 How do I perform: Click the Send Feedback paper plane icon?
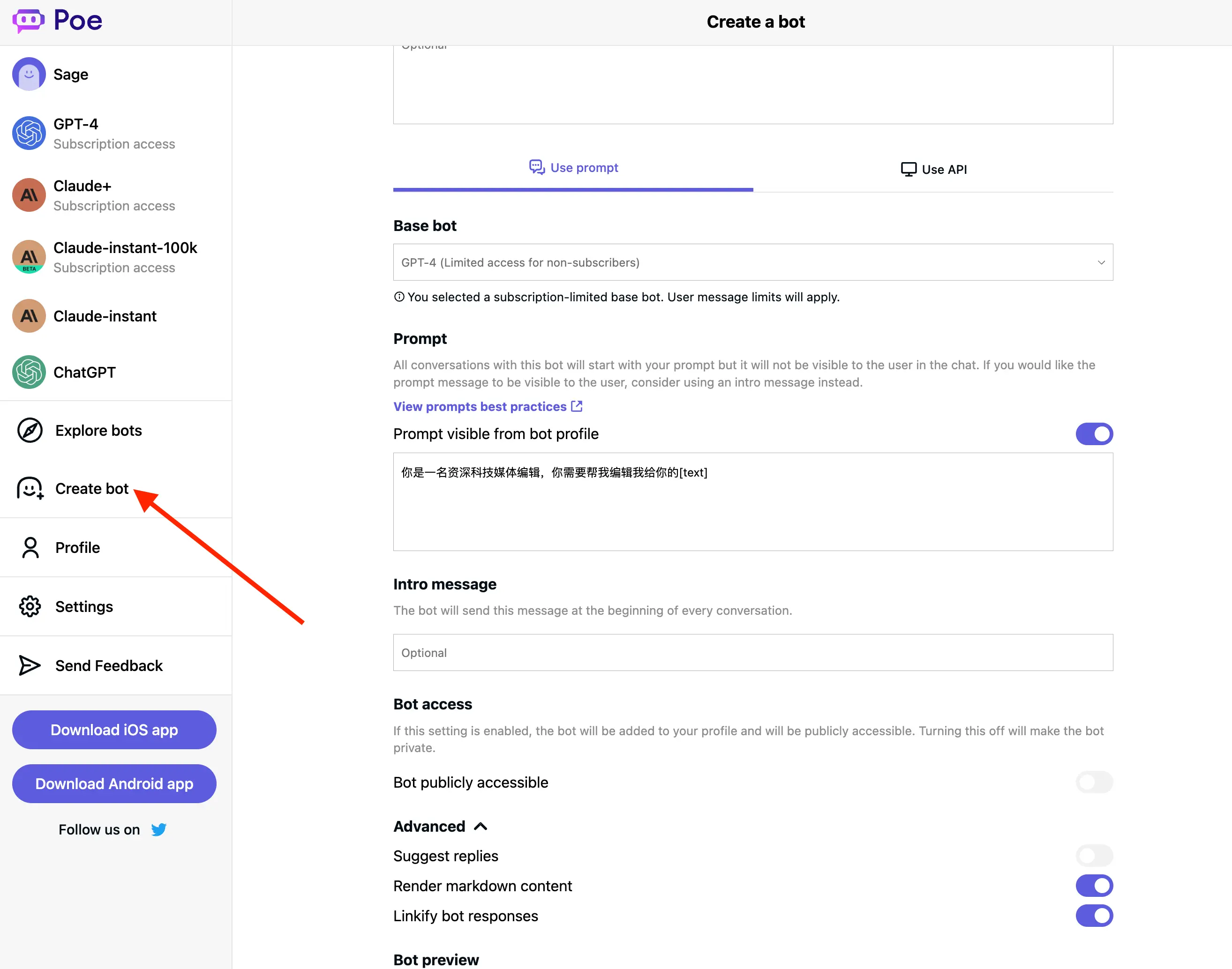coord(30,665)
